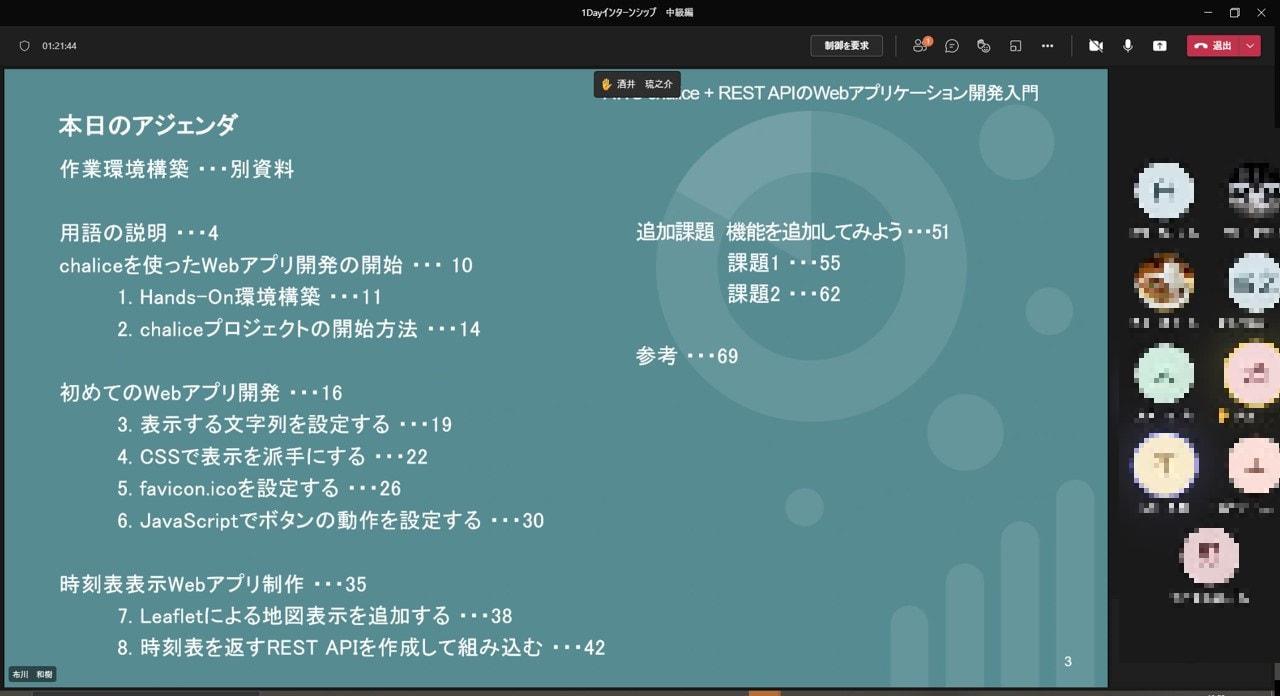Viewport: 1280px width, 696px height.
Task: Click the share content icon
Action: pos(1160,46)
